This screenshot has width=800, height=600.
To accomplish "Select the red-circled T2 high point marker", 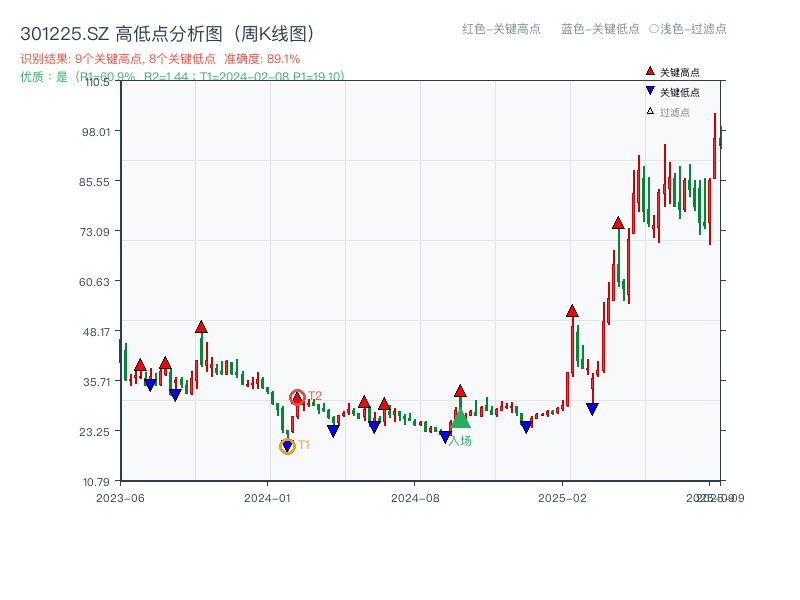I will point(297,396).
